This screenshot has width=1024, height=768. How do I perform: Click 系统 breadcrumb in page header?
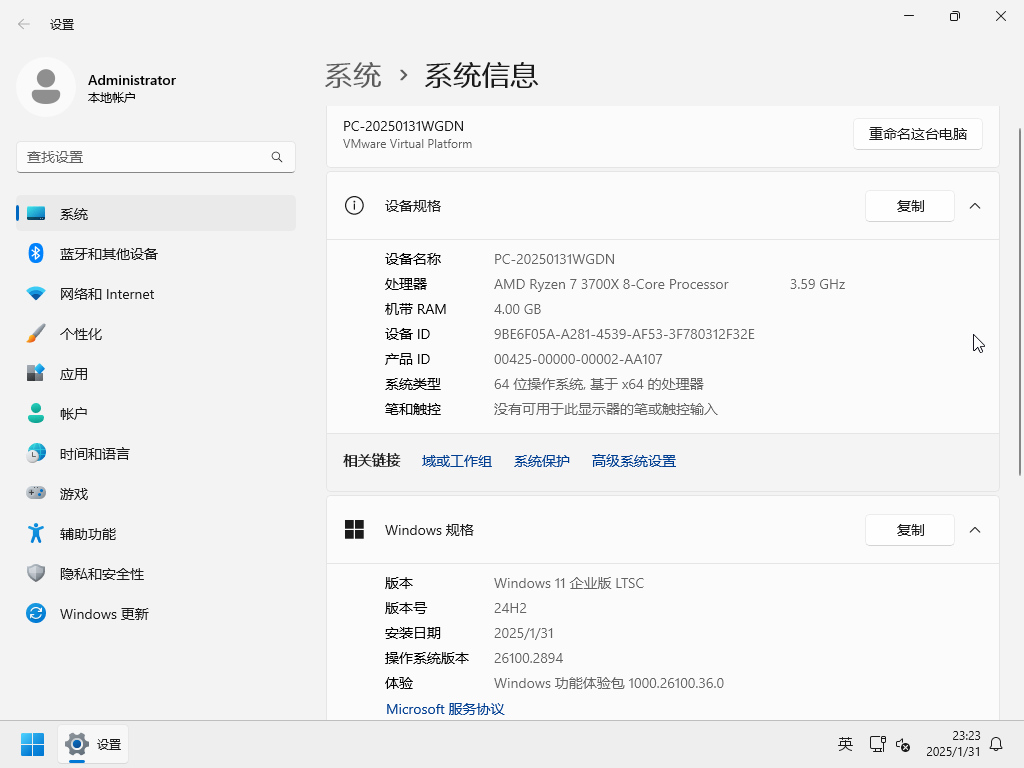click(x=353, y=75)
